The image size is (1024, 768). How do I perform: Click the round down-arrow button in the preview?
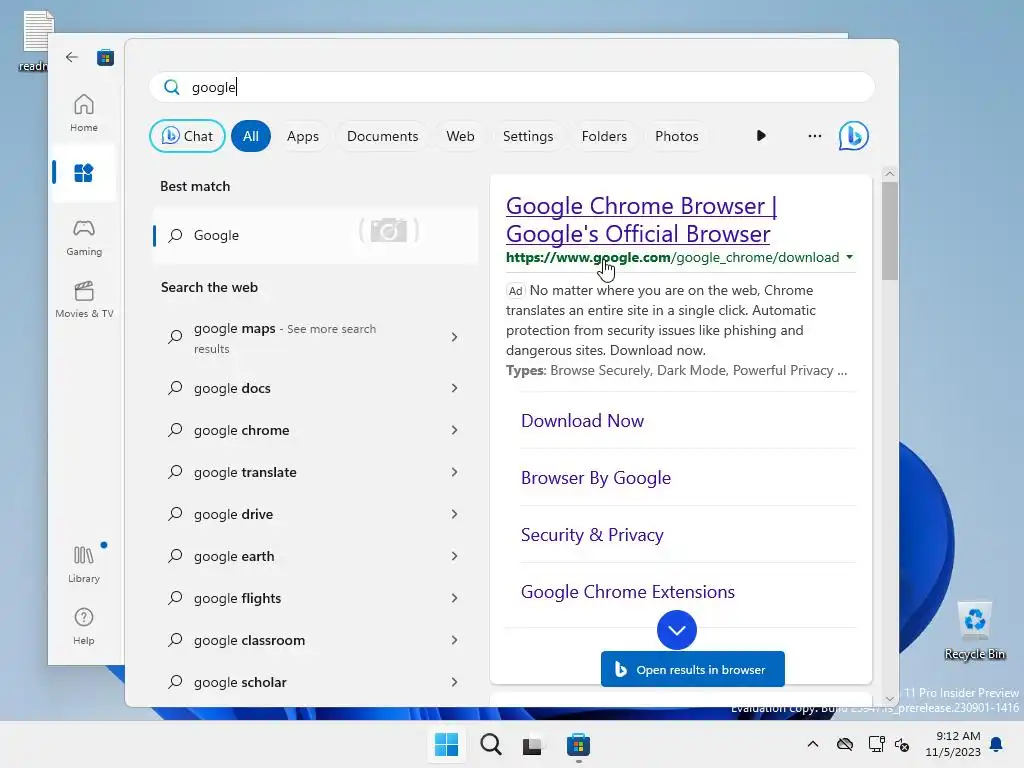point(677,630)
